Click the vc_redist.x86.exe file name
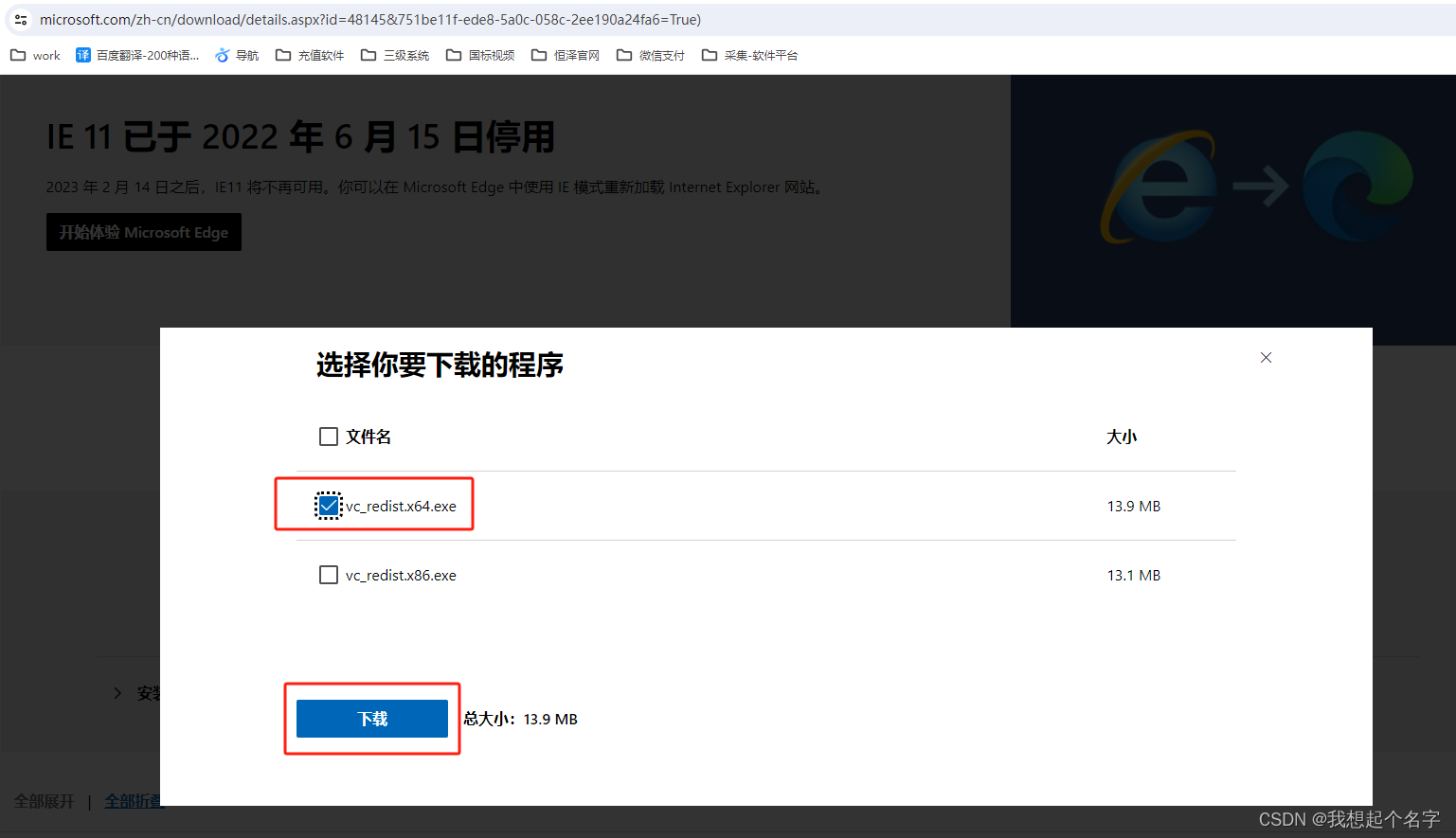Image resolution: width=1456 pixels, height=838 pixels. click(401, 575)
